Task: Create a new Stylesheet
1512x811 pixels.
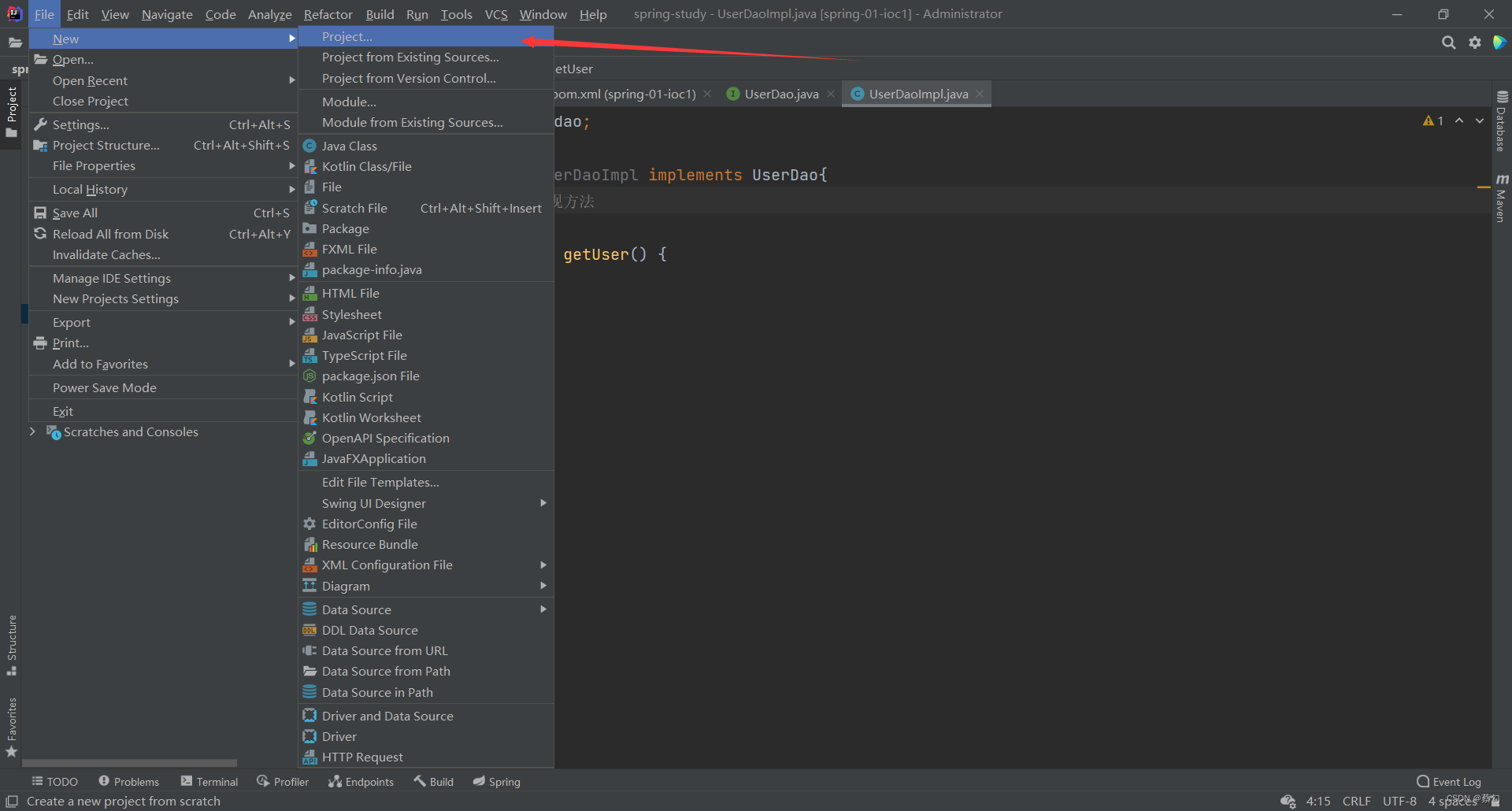Action: coord(426,314)
